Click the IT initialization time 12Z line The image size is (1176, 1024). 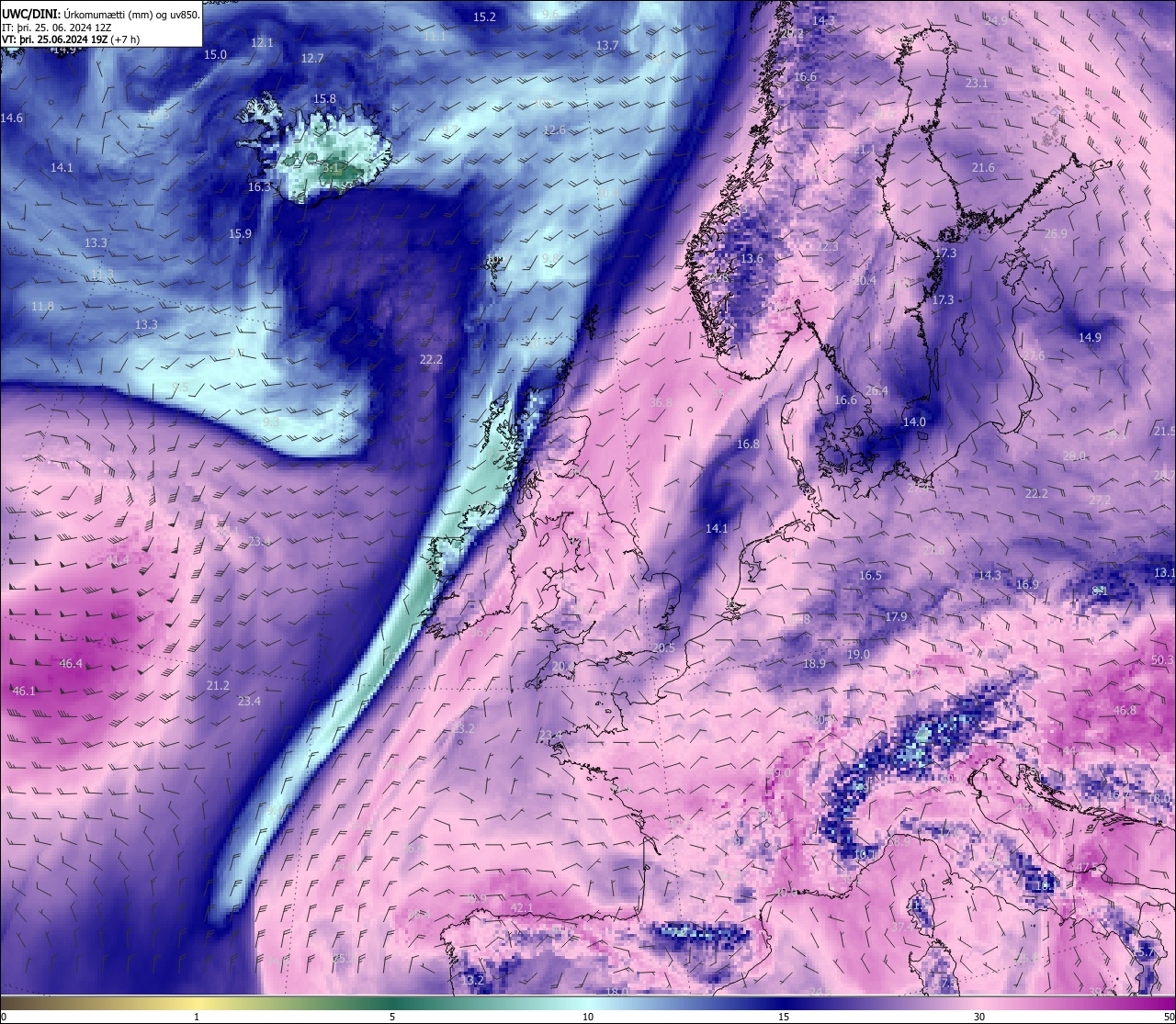click(x=57, y=28)
